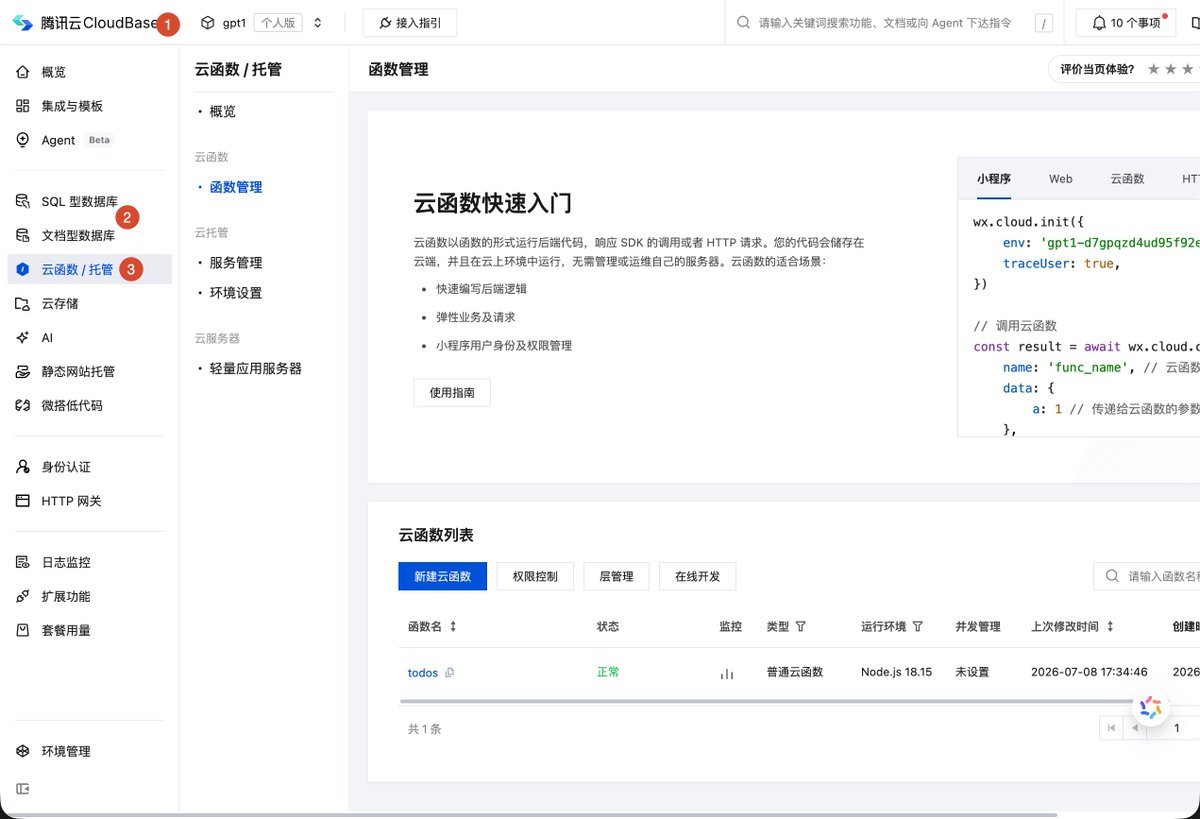Filter by 类型 column funnel
This screenshot has height=819, width=1200.
800,626
